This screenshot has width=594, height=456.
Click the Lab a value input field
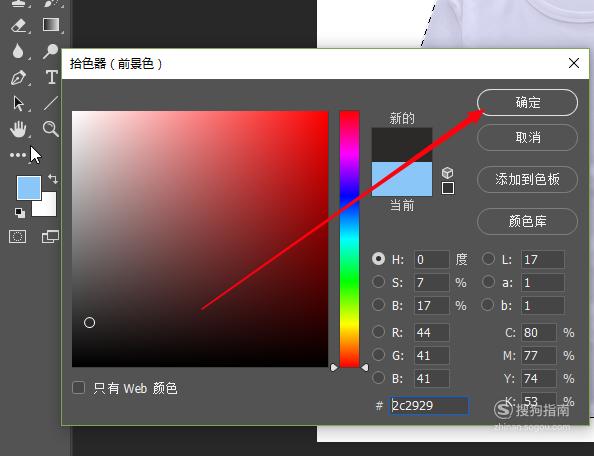pos(543,283)
